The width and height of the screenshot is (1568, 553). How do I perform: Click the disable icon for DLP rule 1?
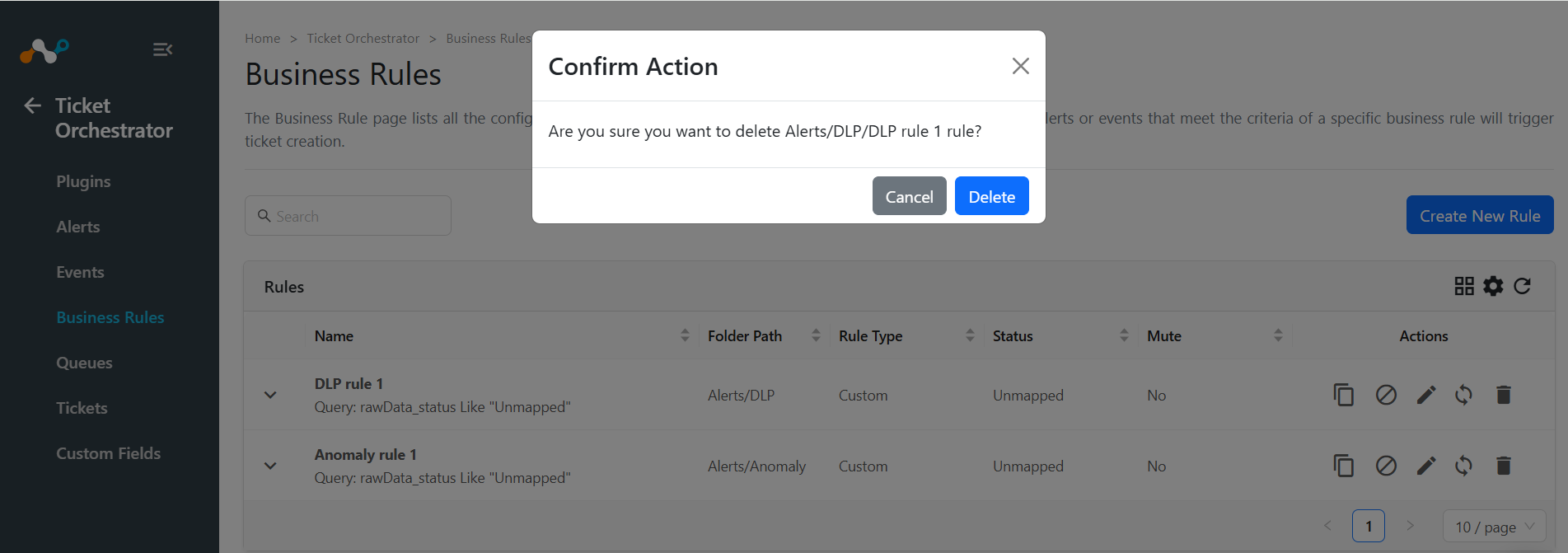click(1386, 396)
